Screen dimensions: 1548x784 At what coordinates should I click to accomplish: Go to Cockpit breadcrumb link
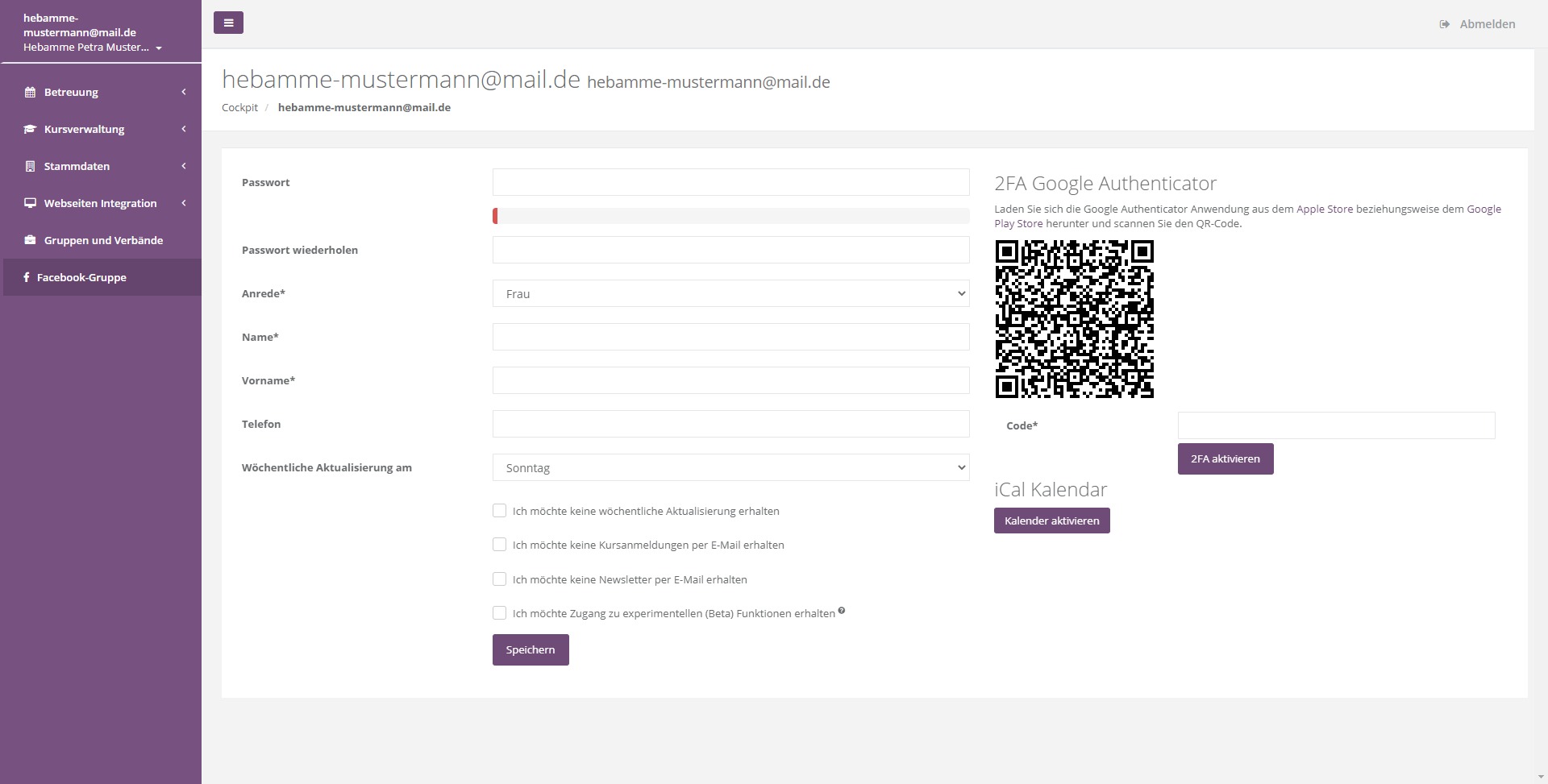pos(239,107)
